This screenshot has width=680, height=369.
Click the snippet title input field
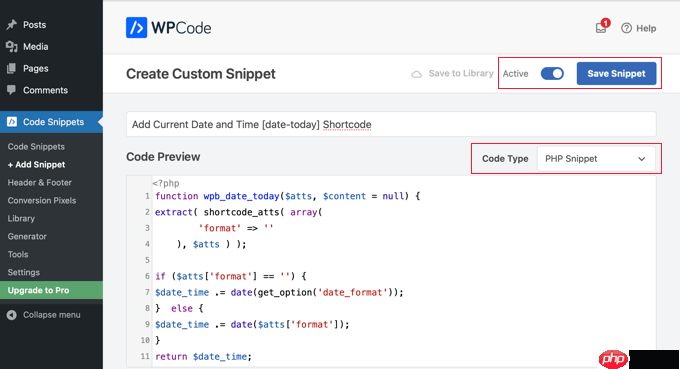pos(391,124)
